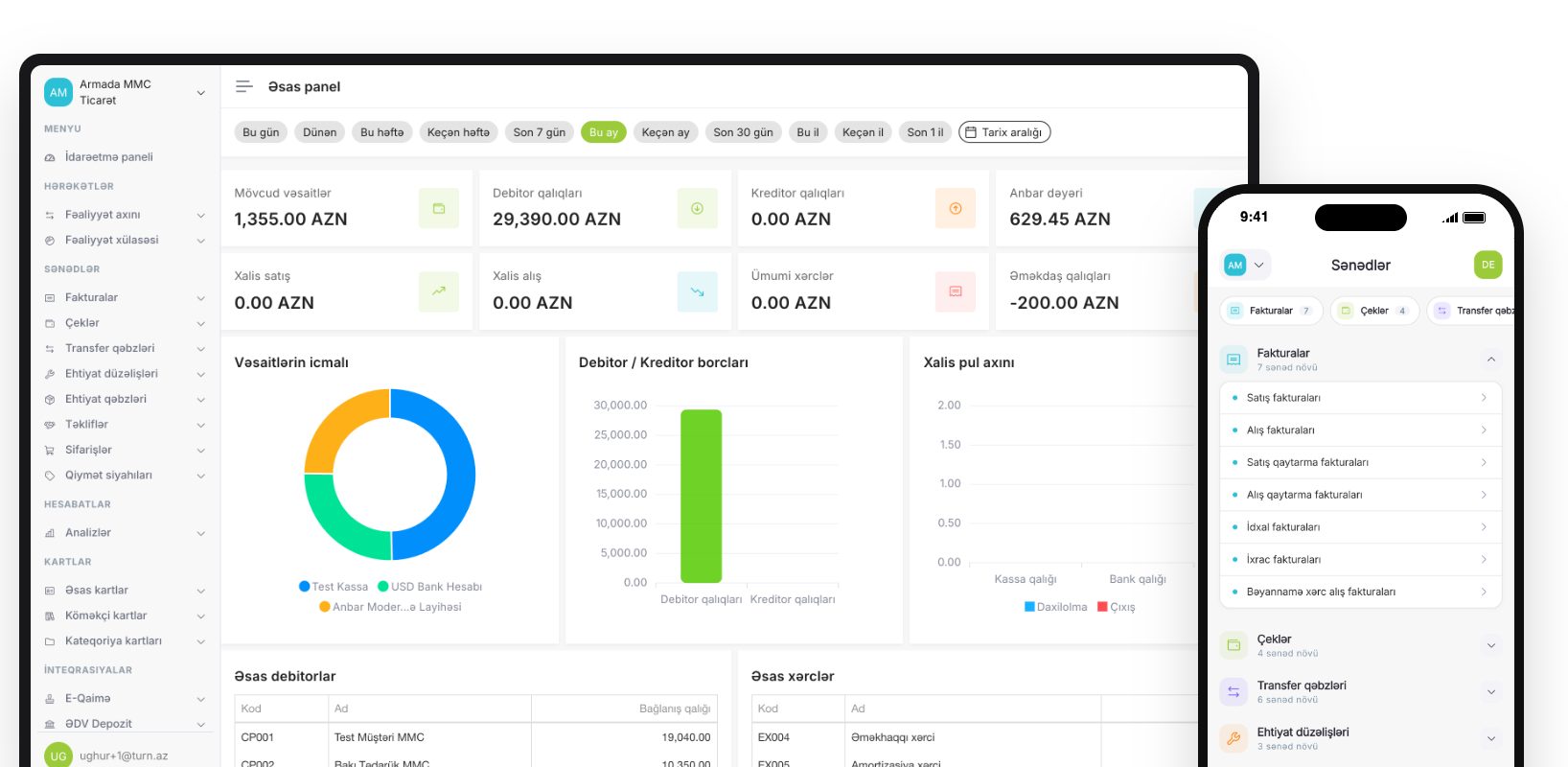Open İdarəetmə paneli in sidebar
Viewport: 1568px width, 767px height.
[109, 157]
